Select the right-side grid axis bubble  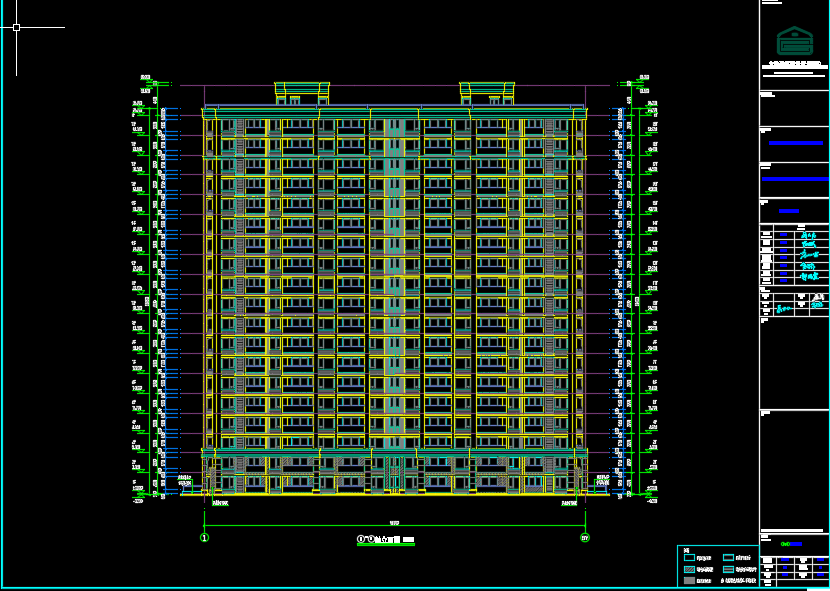point(585,538)
